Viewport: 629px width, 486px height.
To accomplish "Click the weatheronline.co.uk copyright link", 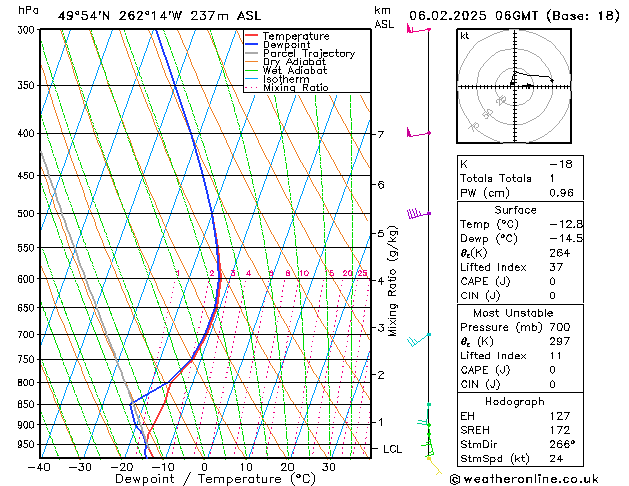I will coord(524,479).
